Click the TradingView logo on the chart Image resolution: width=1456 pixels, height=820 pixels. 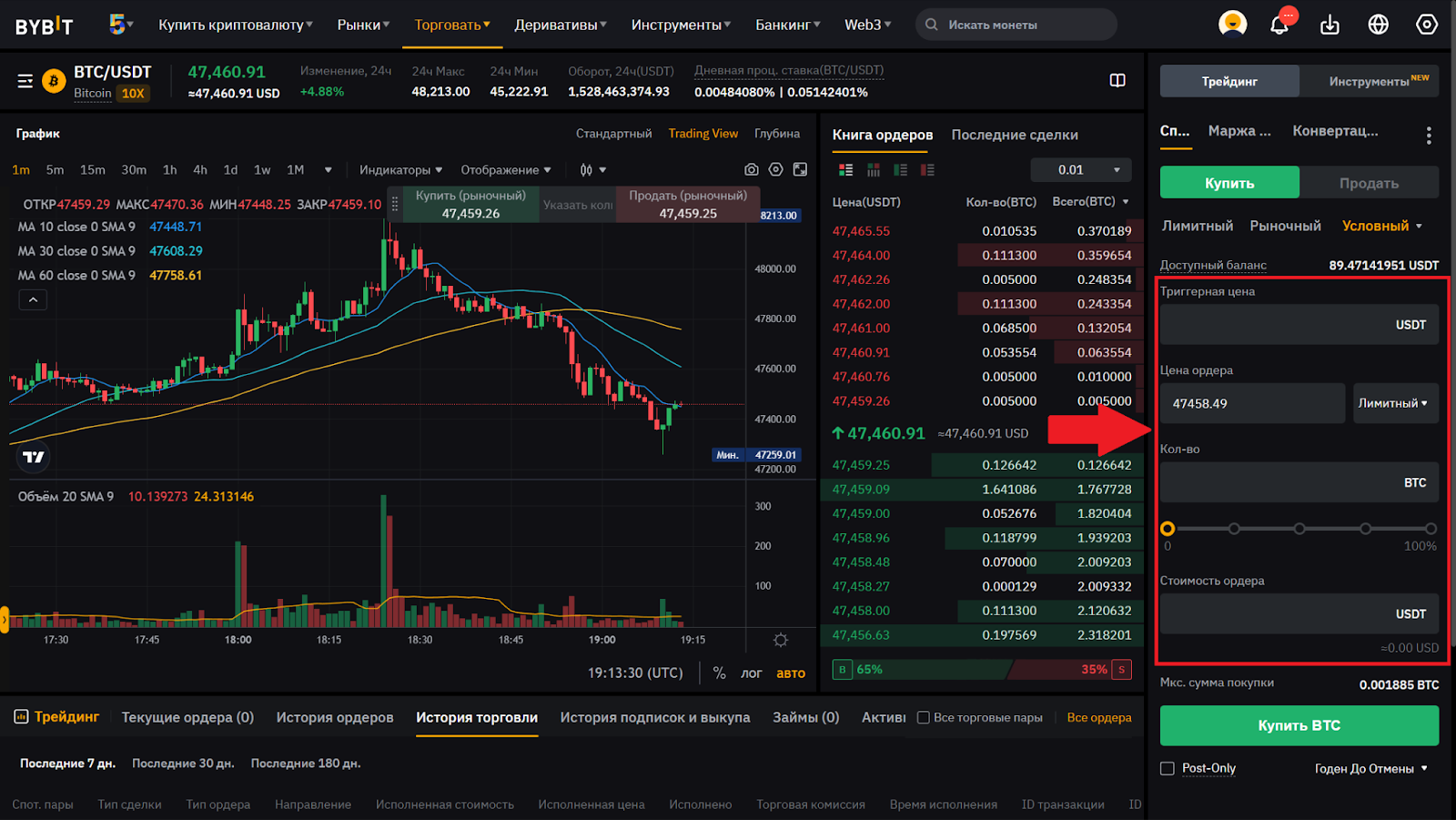(34, 457)
